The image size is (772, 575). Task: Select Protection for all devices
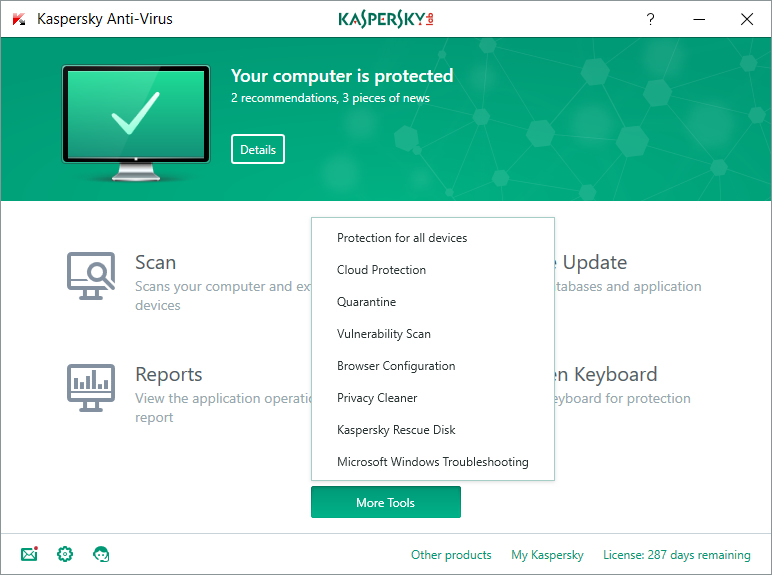(402, 238)
